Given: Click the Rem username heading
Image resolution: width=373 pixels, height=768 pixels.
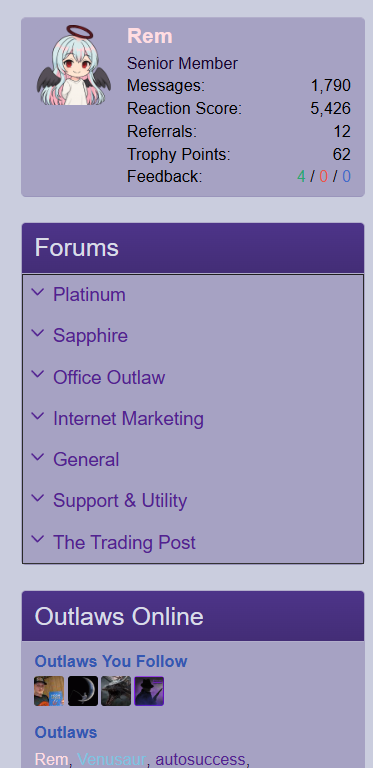Looking at the screenshot, I should coord(150,36).
